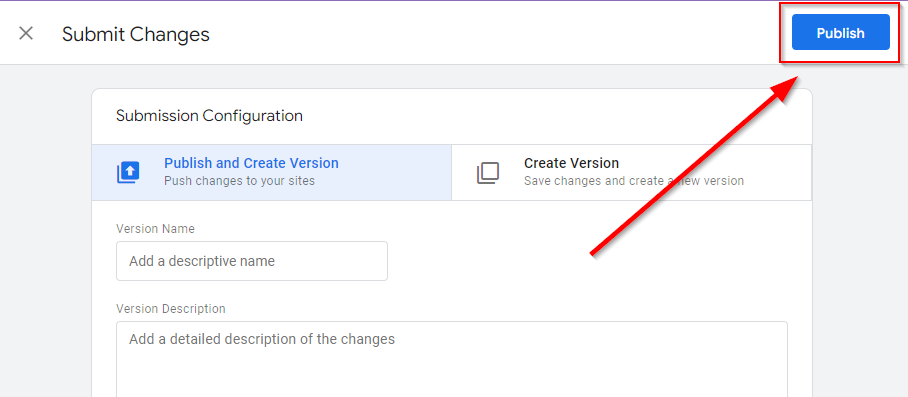Click the 'Push changes to your sites' text
This screenshot has height=397, width=908.
[240, 181]
